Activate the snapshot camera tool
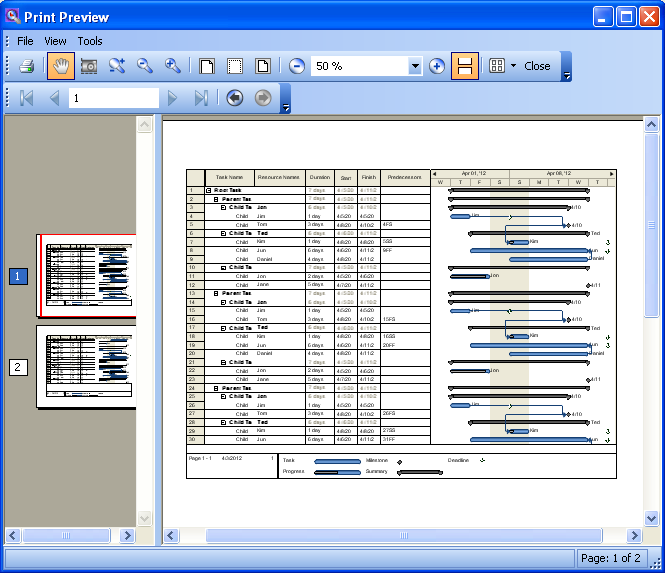The image size is (665, 573). 89,66
